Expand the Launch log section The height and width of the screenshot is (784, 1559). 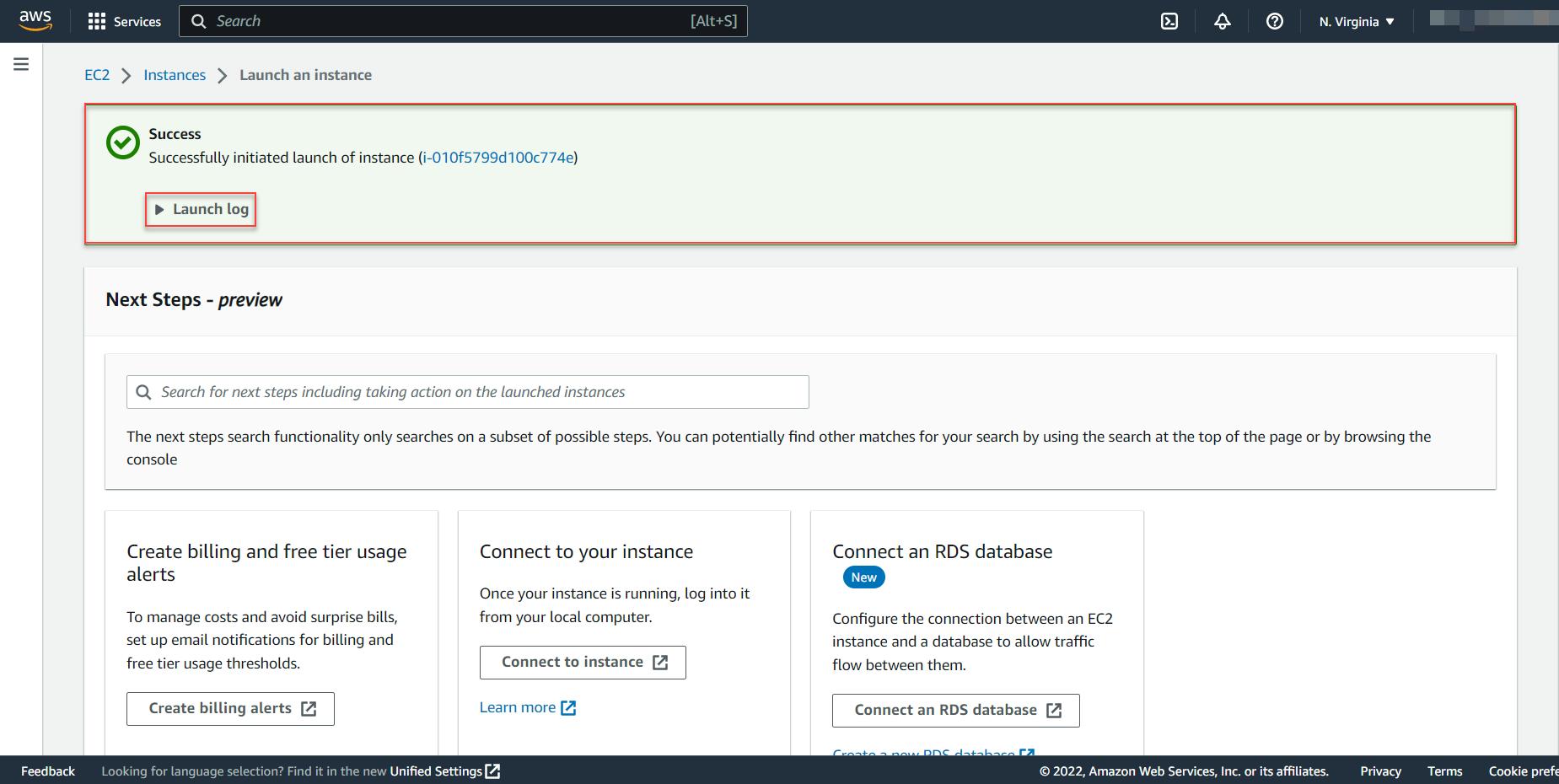202,209
